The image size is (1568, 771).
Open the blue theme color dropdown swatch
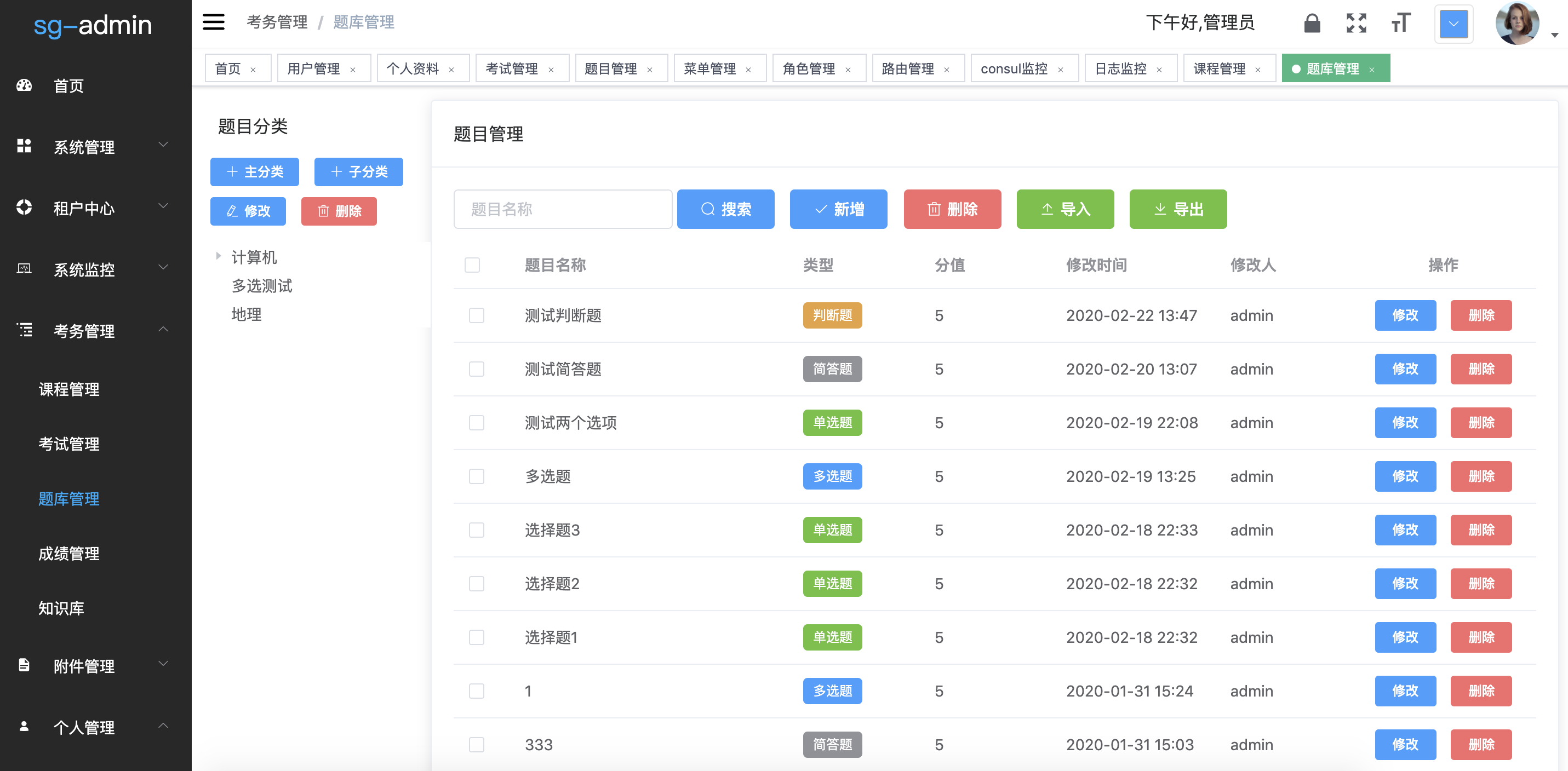(x=1453, y=24)
